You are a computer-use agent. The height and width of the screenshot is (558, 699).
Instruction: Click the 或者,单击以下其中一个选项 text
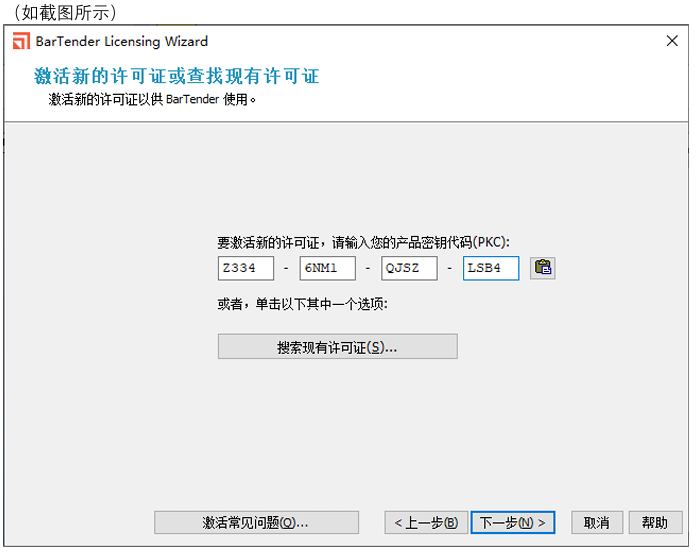tap(302, 304)
